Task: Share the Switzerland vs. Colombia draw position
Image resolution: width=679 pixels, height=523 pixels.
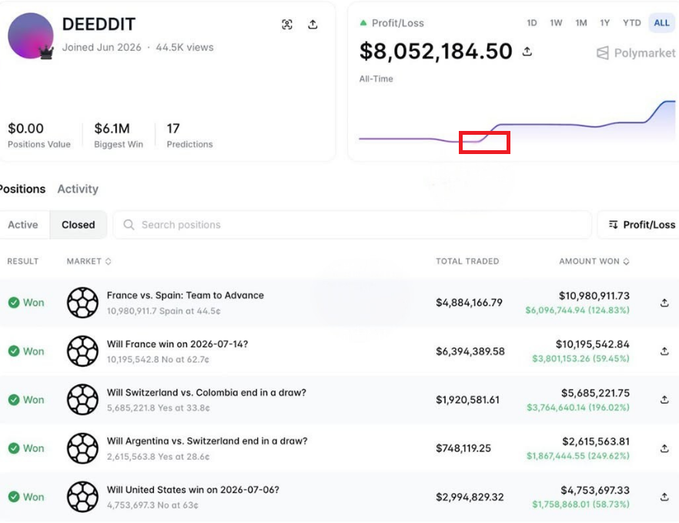Action: click(x=664, y=400)
